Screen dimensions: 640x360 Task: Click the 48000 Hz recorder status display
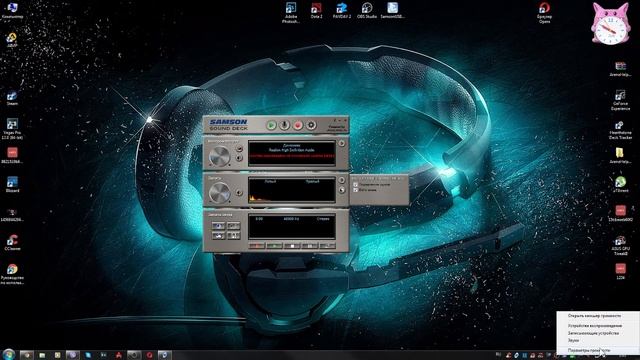coord(292,227)
